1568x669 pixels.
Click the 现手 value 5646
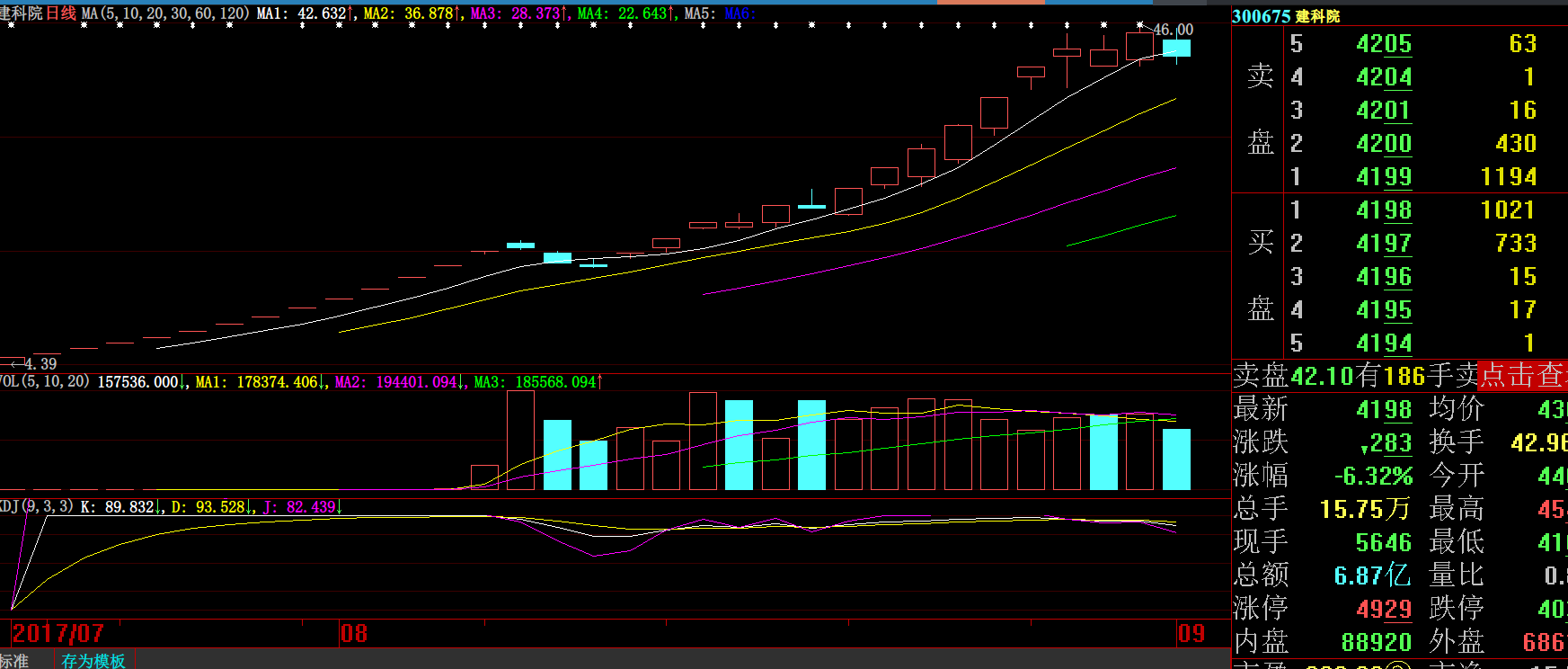[x=1384, y=542]
